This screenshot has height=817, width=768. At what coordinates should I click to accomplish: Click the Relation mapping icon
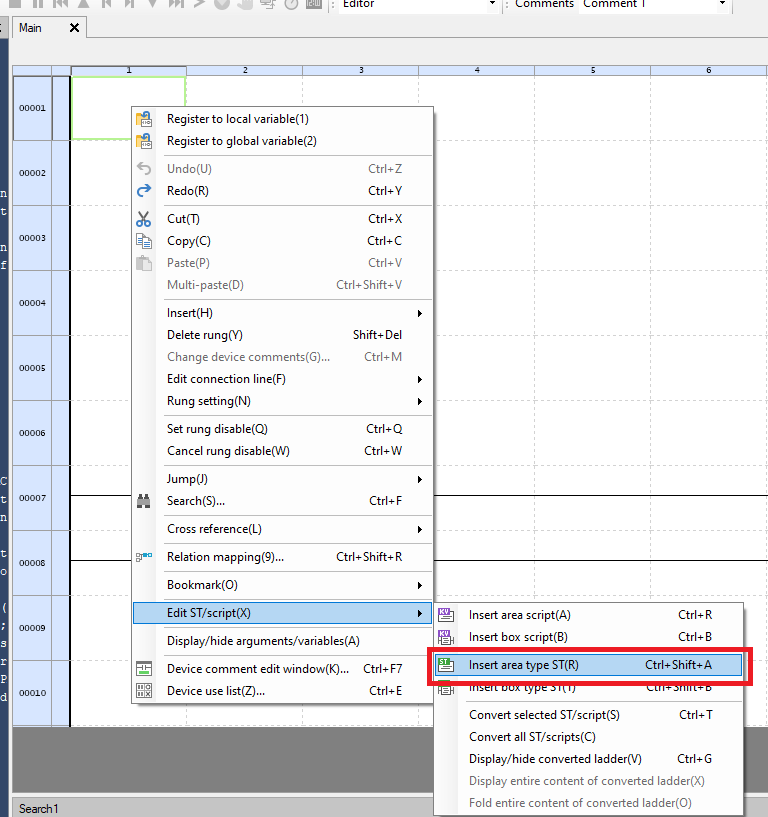coord(144,557)
